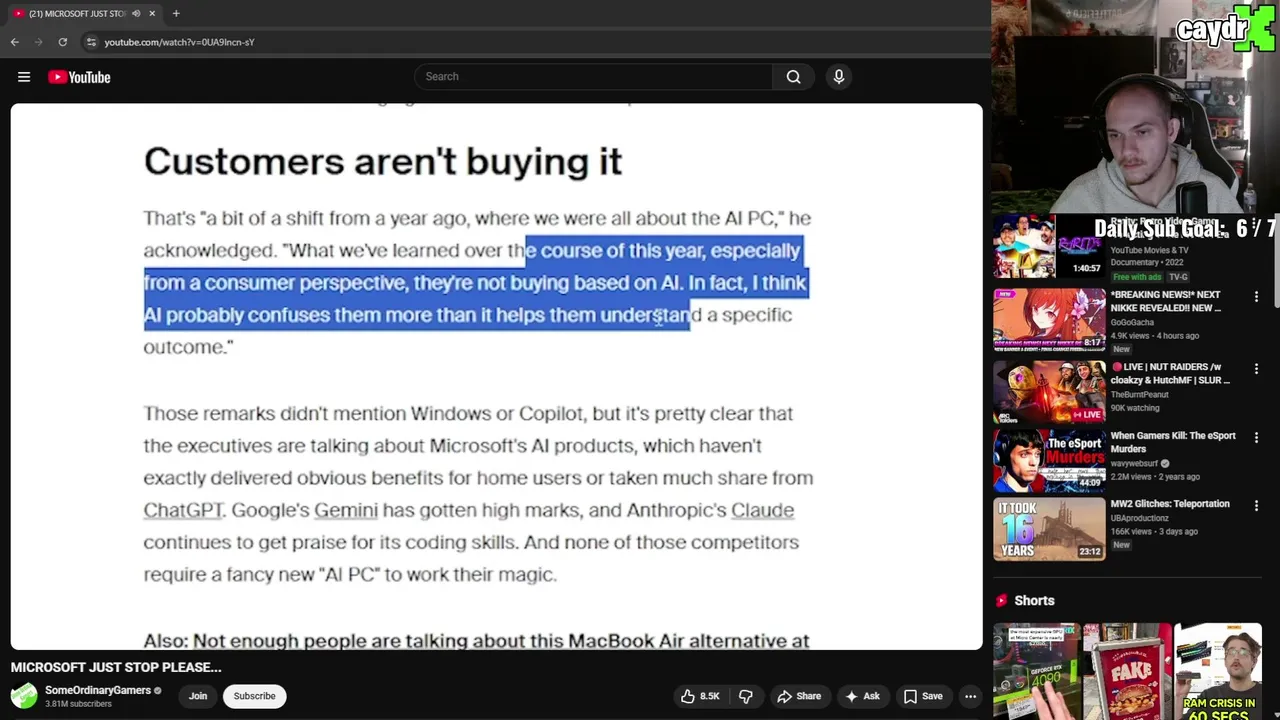Share the video
The height and width of the screenshot is (720, 1280).
(x=799, y=696)
